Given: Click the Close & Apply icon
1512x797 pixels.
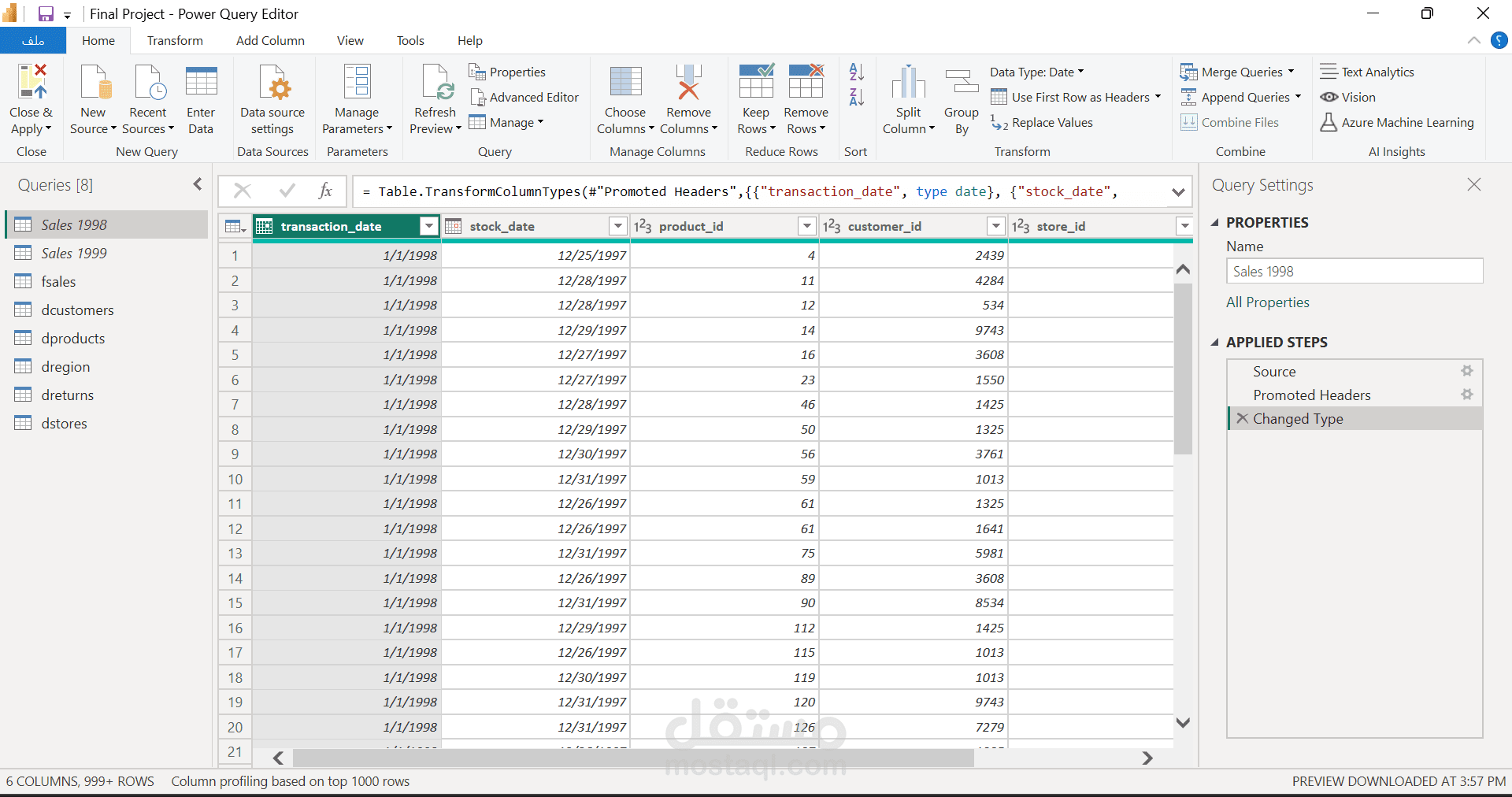Looking at the screenshot, I should click(31, 82).
